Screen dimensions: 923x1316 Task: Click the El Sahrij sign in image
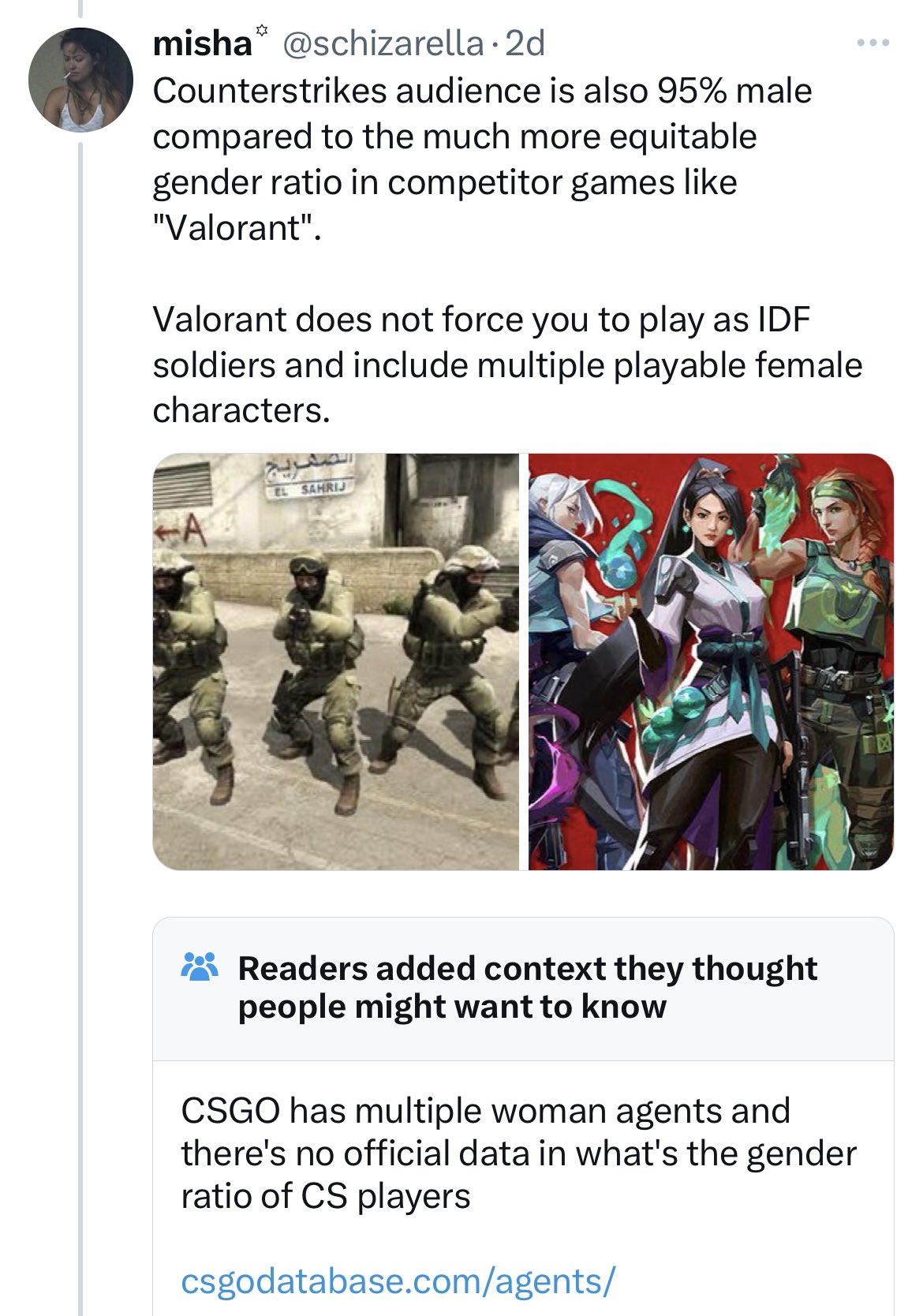310,489
